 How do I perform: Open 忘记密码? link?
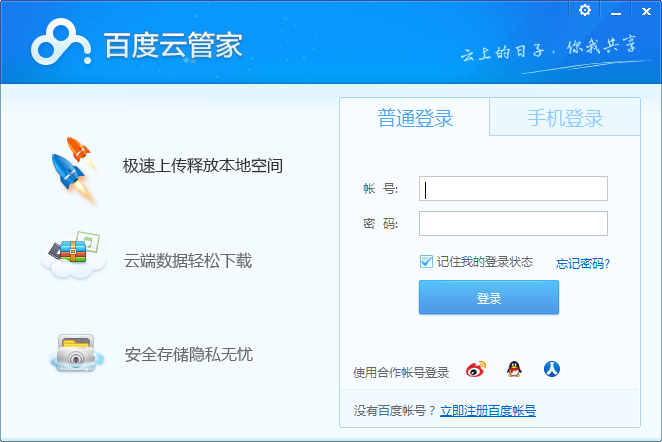pyautogui.click(x=583, y=264)
